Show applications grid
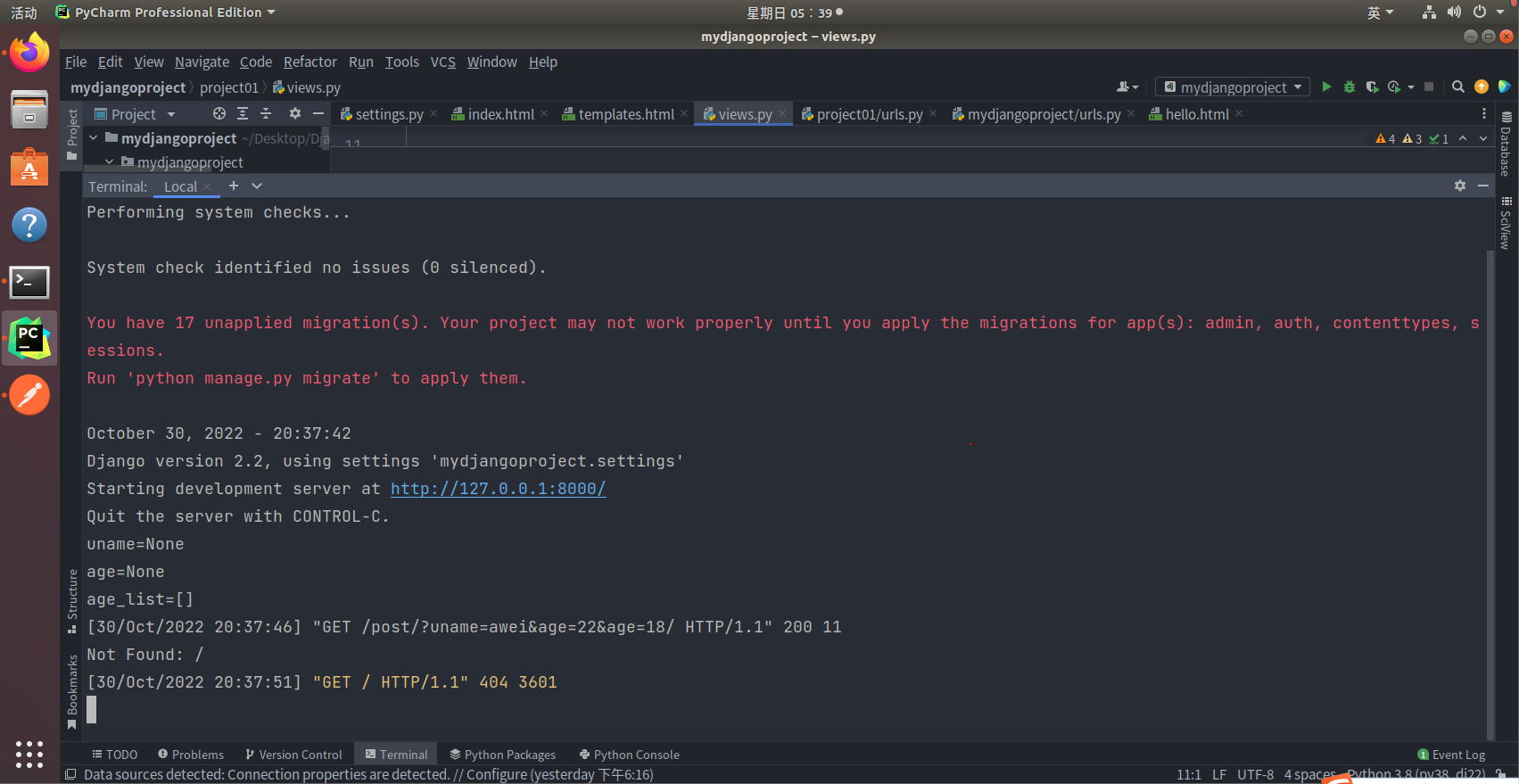This screenshot has height=784, width=1519. click(x=29, y=755)
